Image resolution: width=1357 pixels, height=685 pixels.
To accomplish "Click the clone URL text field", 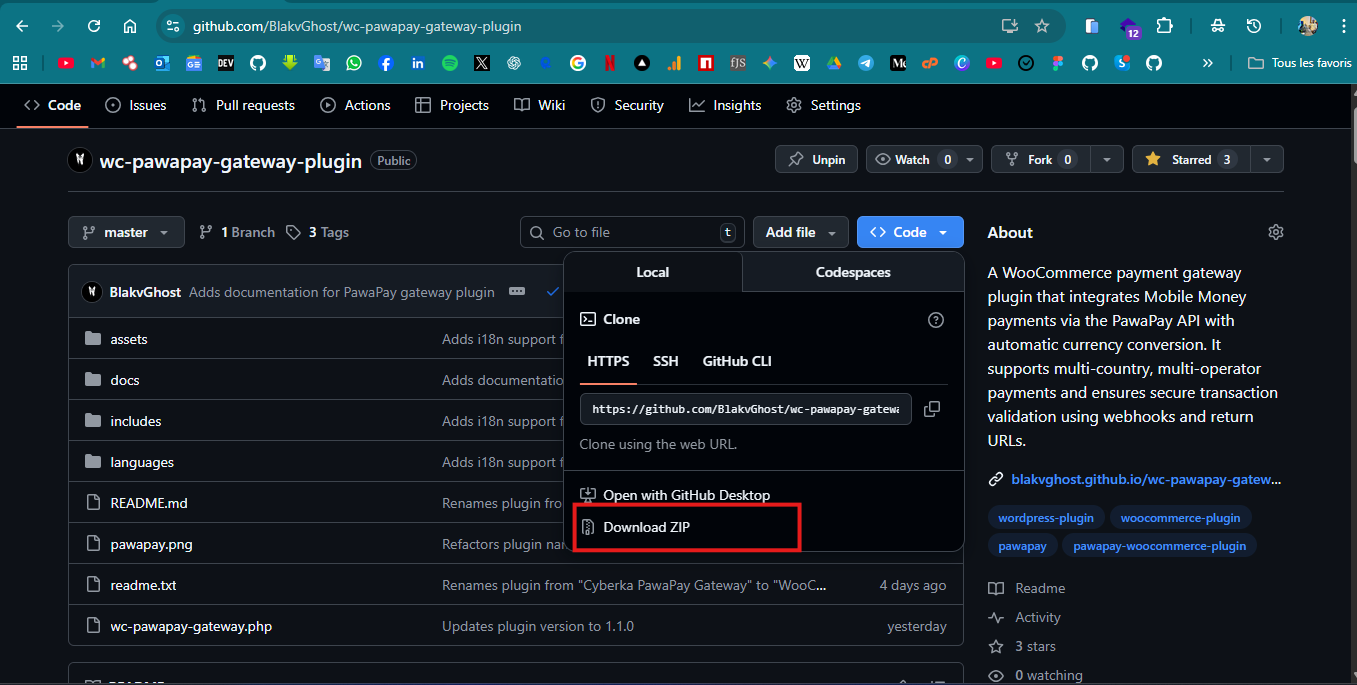I will coord(746,409).
